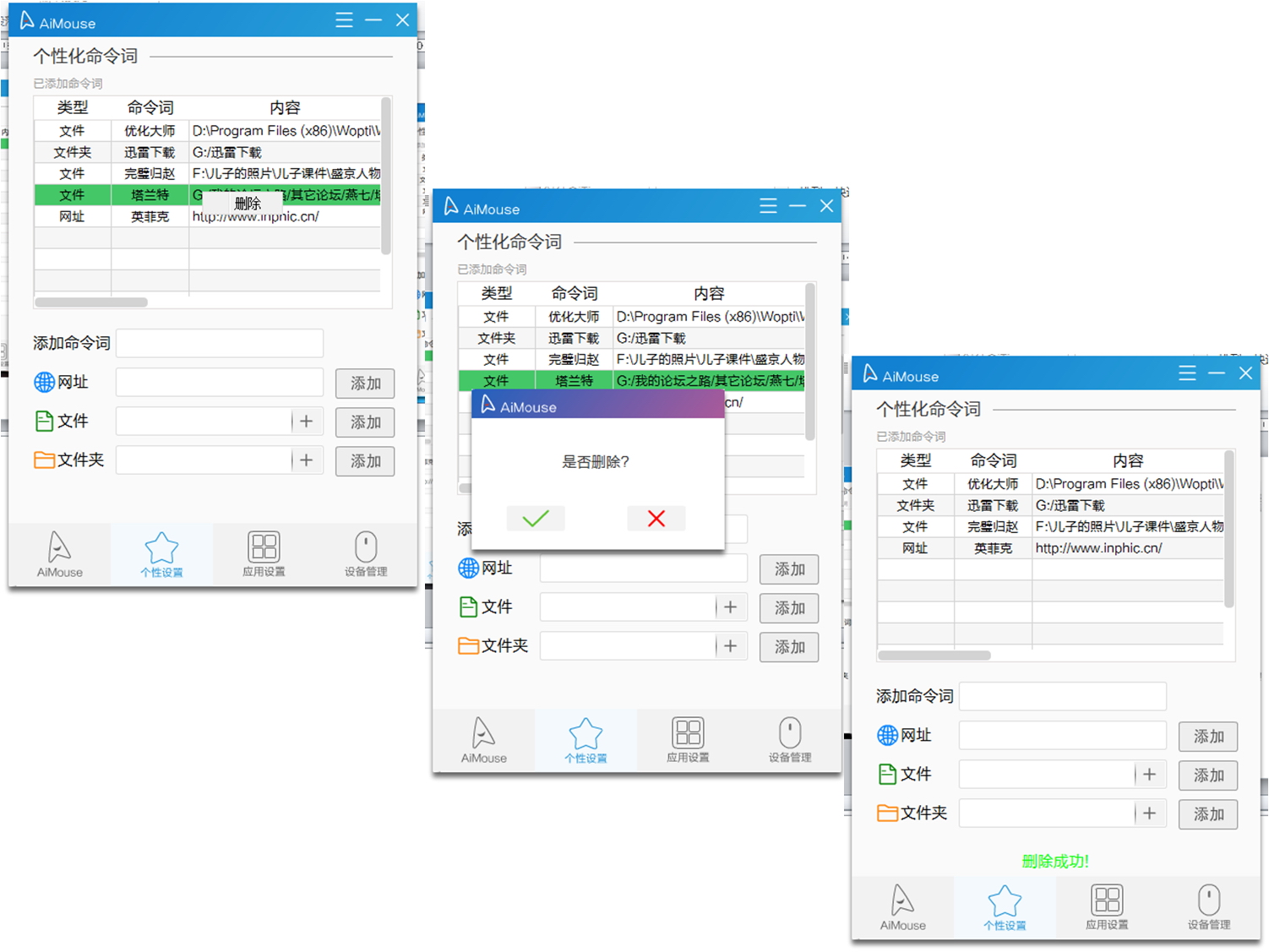Open hamburger menu in the 删除成功 window
The height and width of the screenshot is (952, 1269).
[1187, 373]
